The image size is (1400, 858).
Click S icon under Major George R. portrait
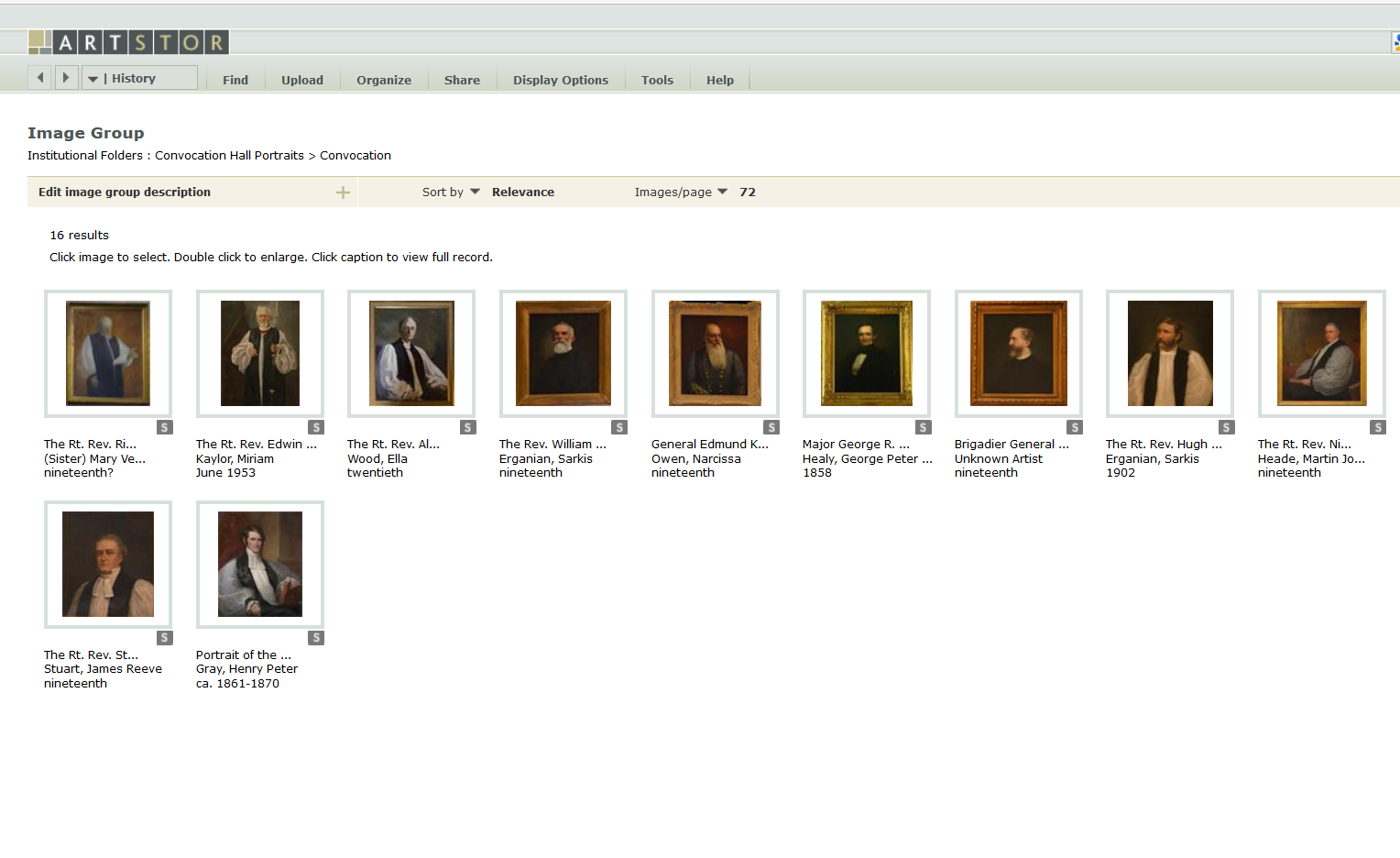[x=924, y=427]
